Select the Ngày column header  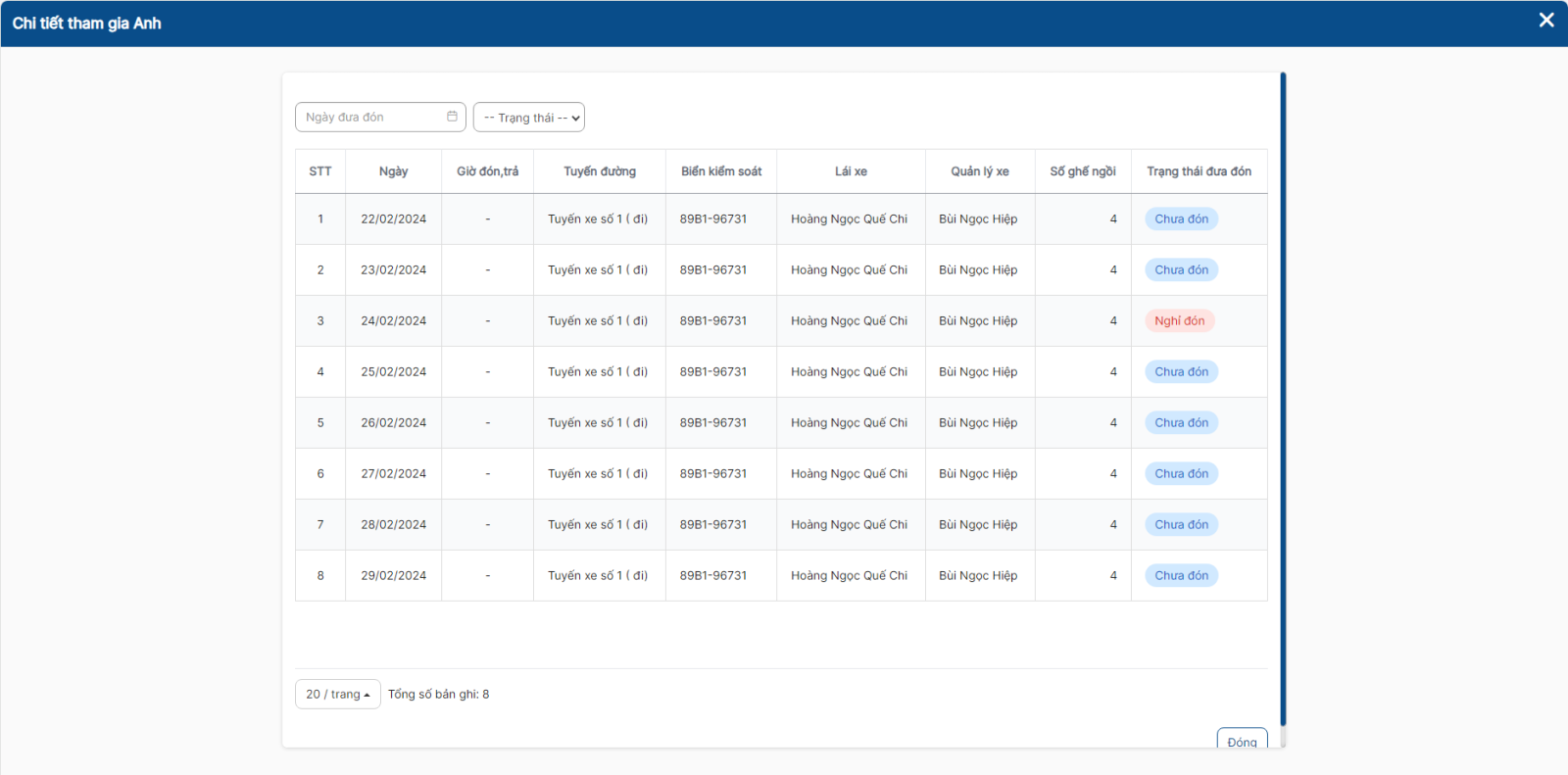click(x=393, y=171)
